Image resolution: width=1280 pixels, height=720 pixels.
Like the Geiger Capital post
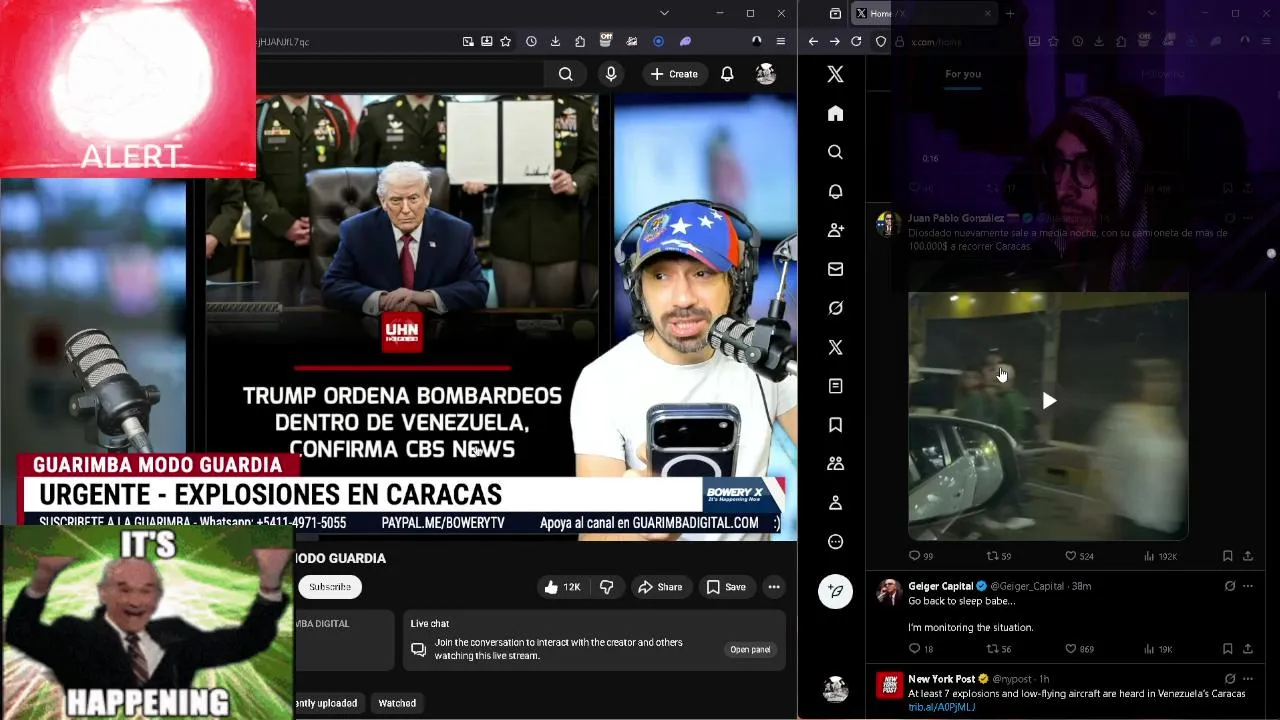[x=1079, y=649]
